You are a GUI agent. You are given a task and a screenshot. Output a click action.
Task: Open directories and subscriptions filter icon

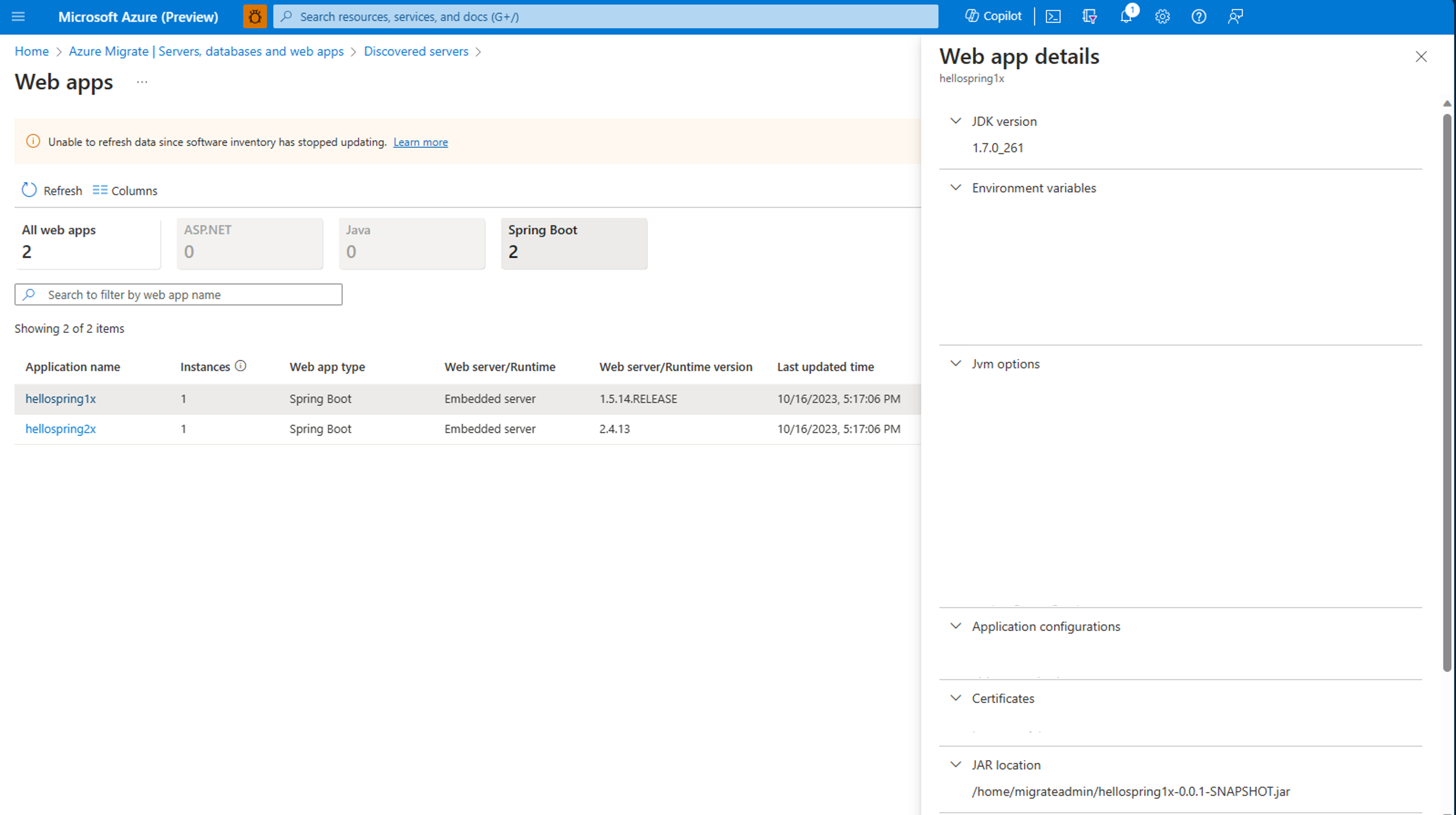(1090, 16)
